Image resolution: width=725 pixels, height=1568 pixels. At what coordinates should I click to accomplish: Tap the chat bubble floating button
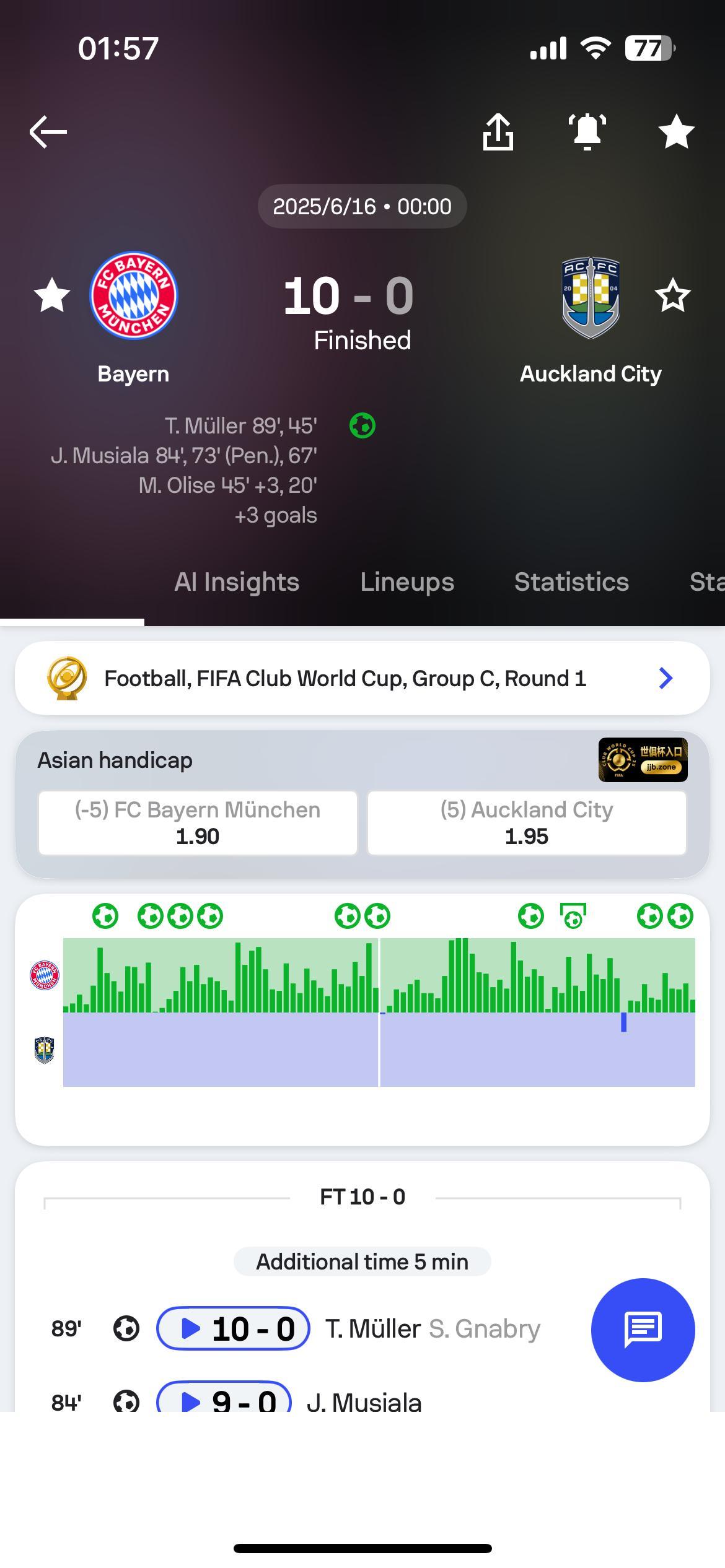pos(643,1330)
